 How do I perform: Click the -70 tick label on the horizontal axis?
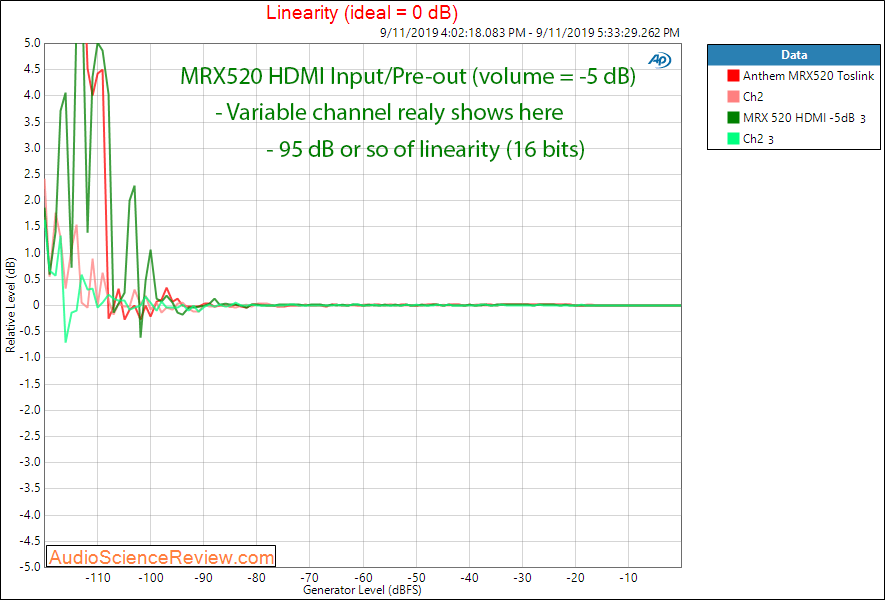309,578
